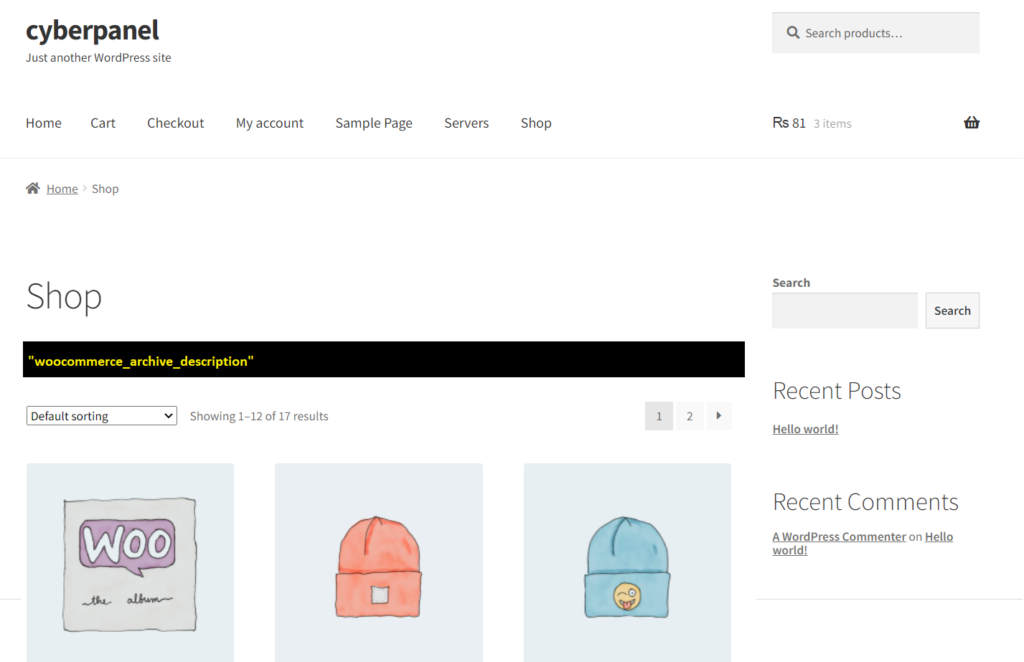Open the orange beanie product image
Viewport: 1024px width, 662px height.
[x=379, y=563]
